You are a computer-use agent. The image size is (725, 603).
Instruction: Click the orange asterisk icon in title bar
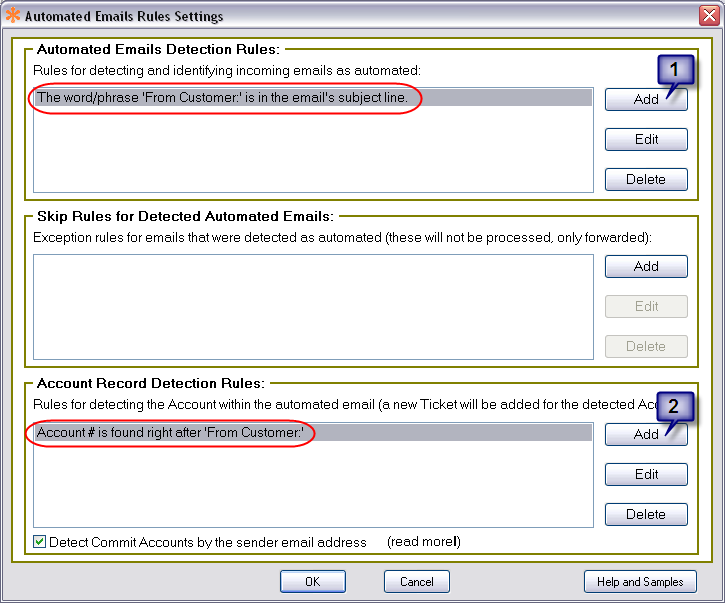(13, 16)
